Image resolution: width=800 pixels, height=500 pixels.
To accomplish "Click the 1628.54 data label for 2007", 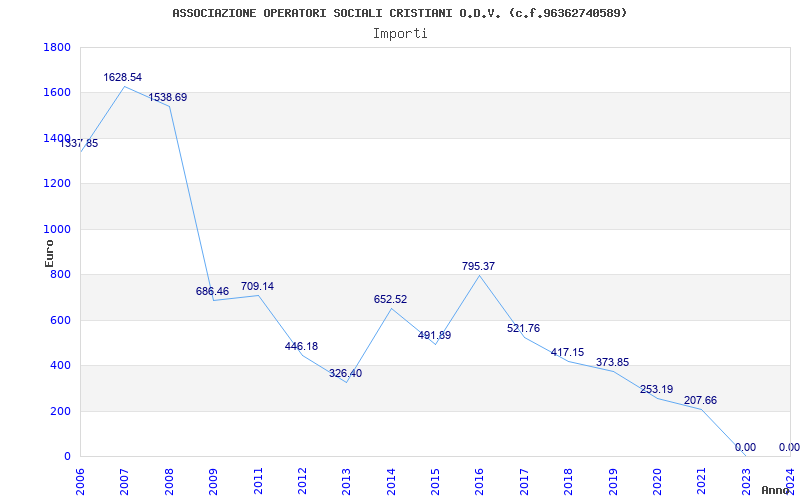I will (x=122, y=78).
